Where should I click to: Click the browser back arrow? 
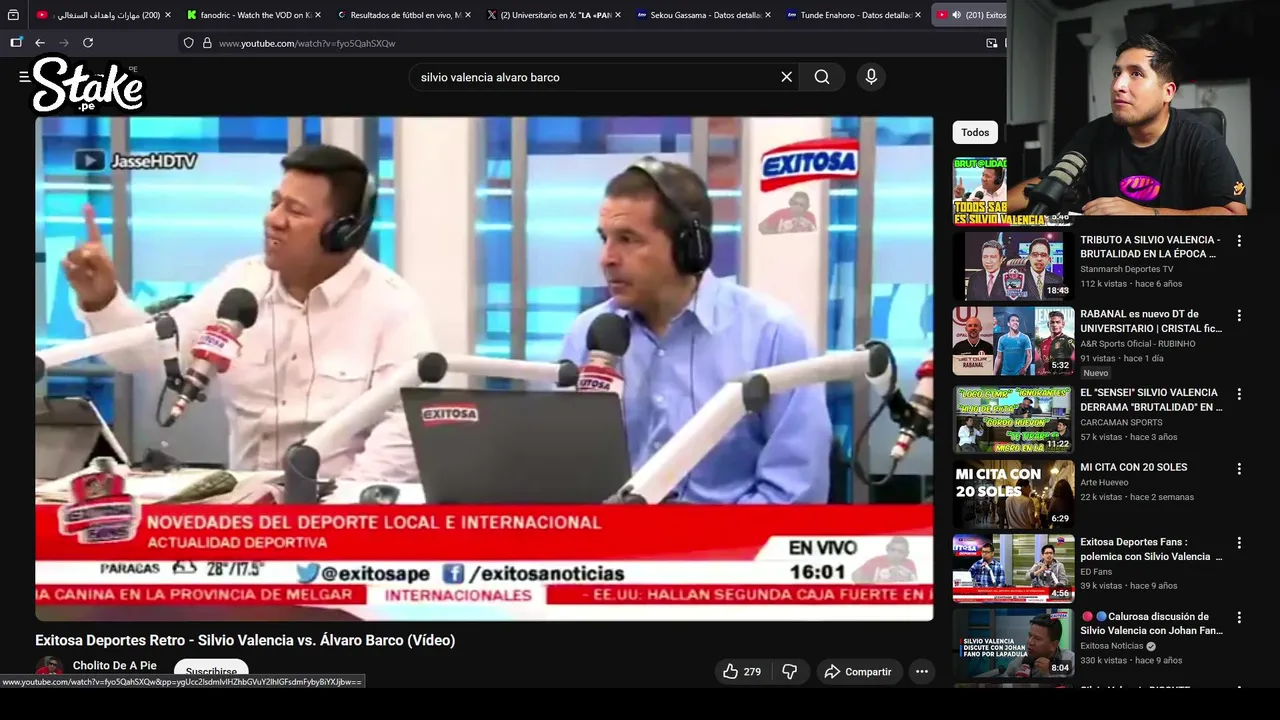pos(40,43)
